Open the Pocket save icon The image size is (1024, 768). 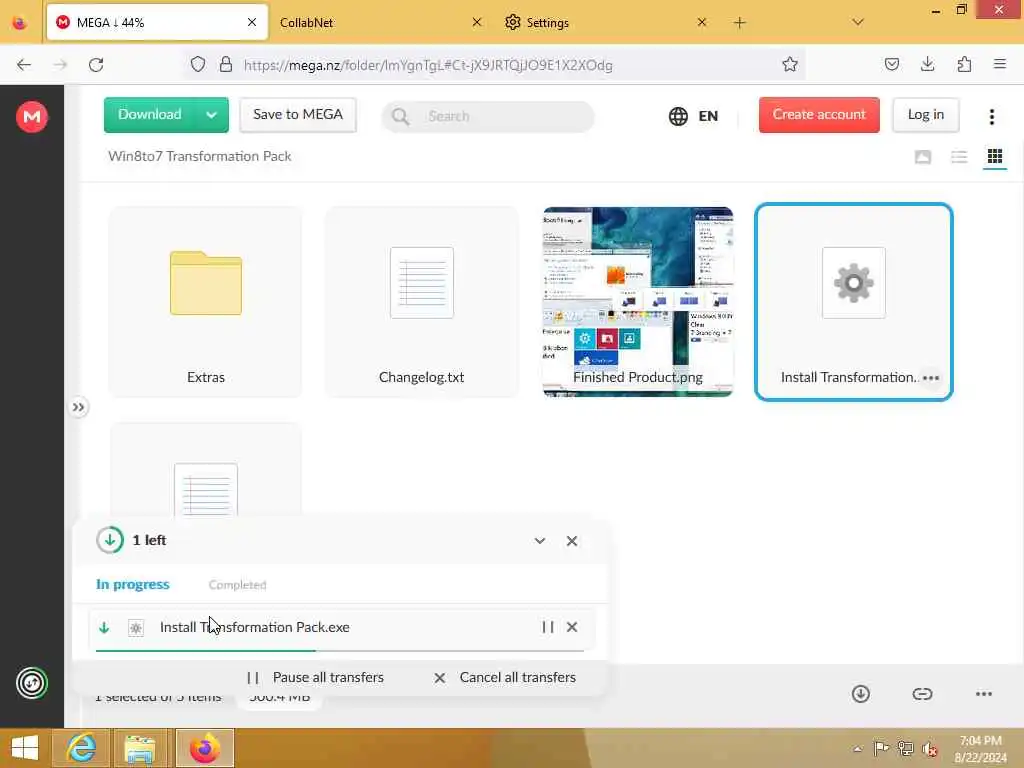pos(891,65)
